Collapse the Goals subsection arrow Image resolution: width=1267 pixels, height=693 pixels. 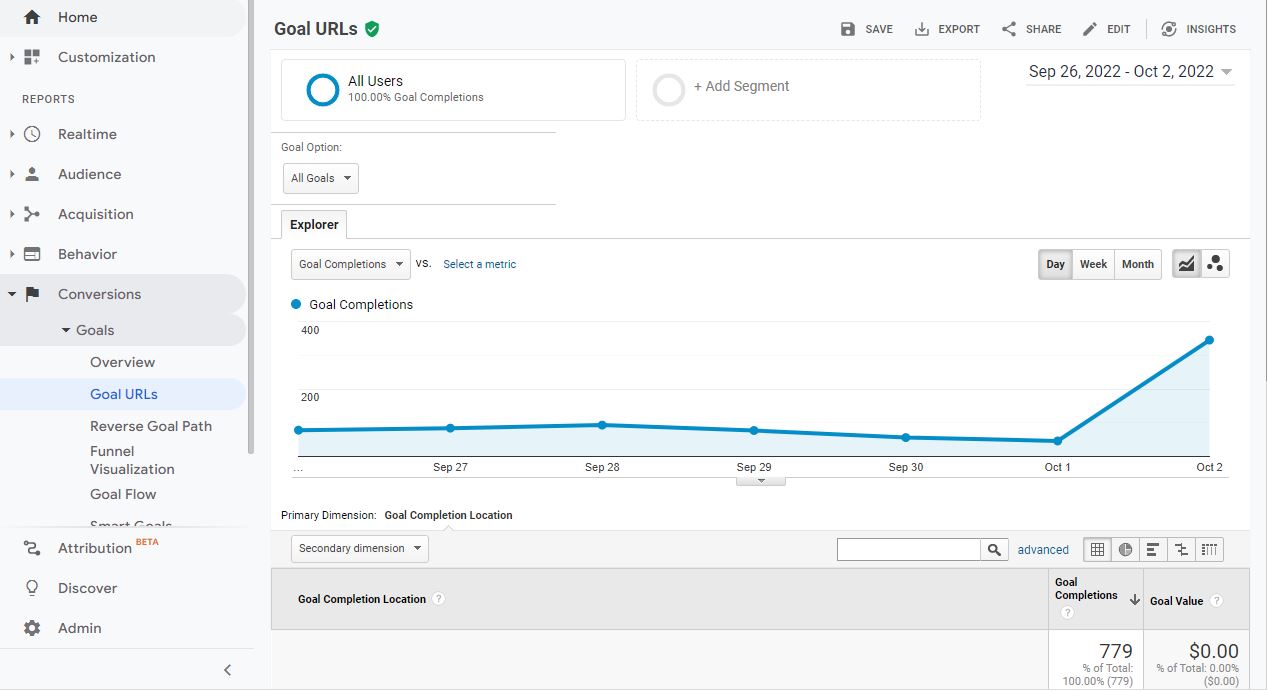(66, 330)
